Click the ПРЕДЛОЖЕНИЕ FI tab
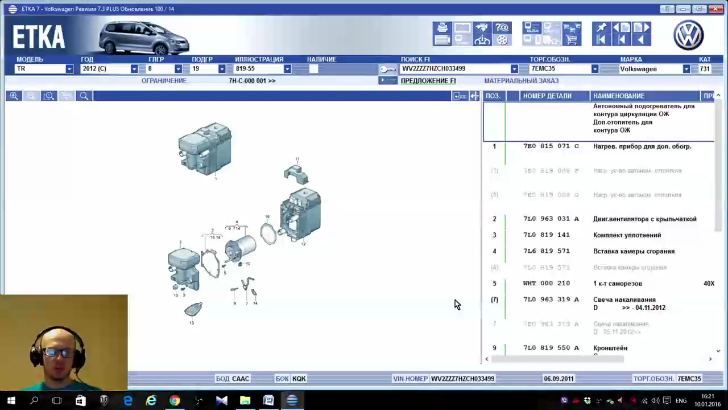The image size is (728, 410). tap(428, 81)
